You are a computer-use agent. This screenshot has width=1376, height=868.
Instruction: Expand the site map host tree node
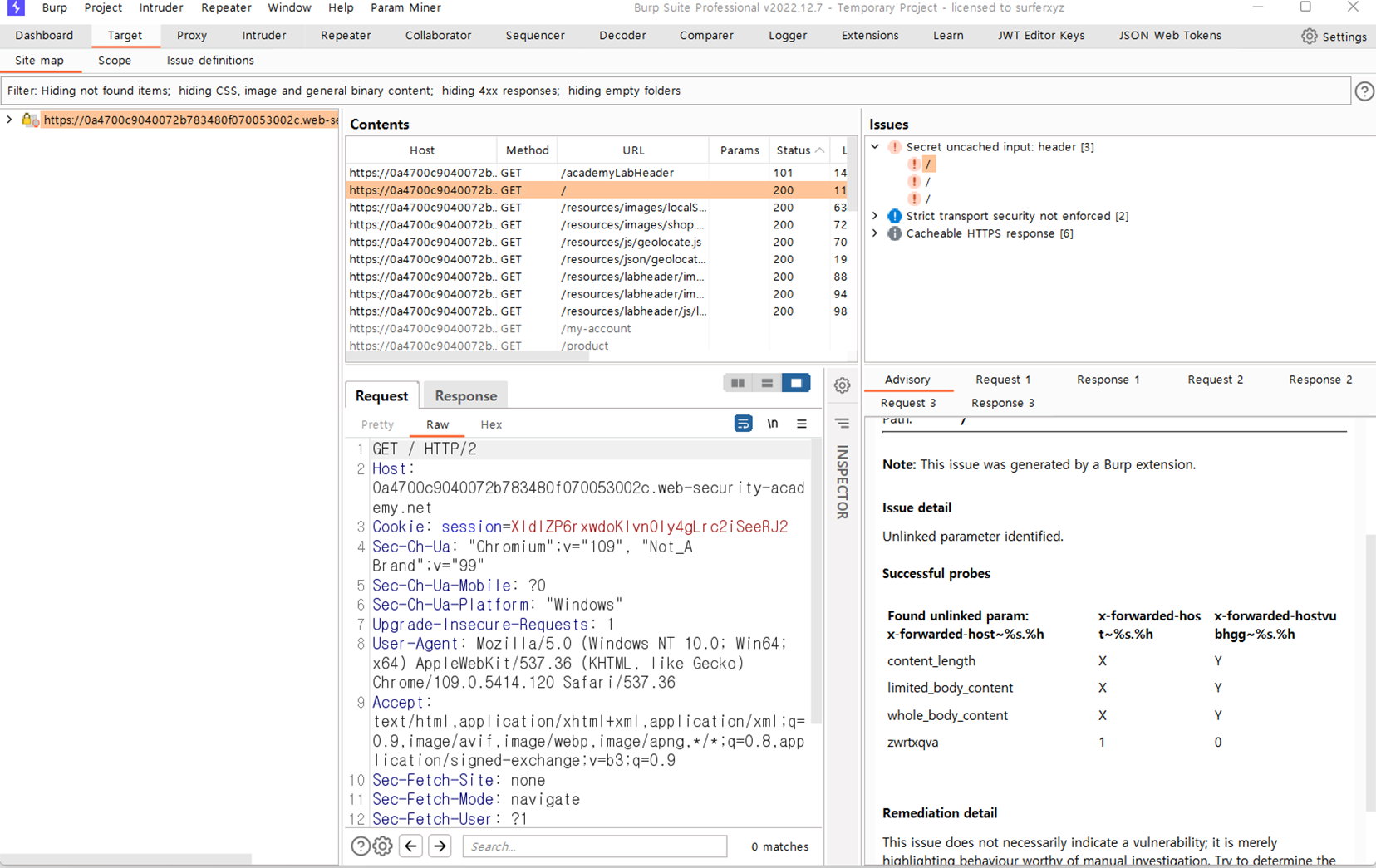[9, 120]
